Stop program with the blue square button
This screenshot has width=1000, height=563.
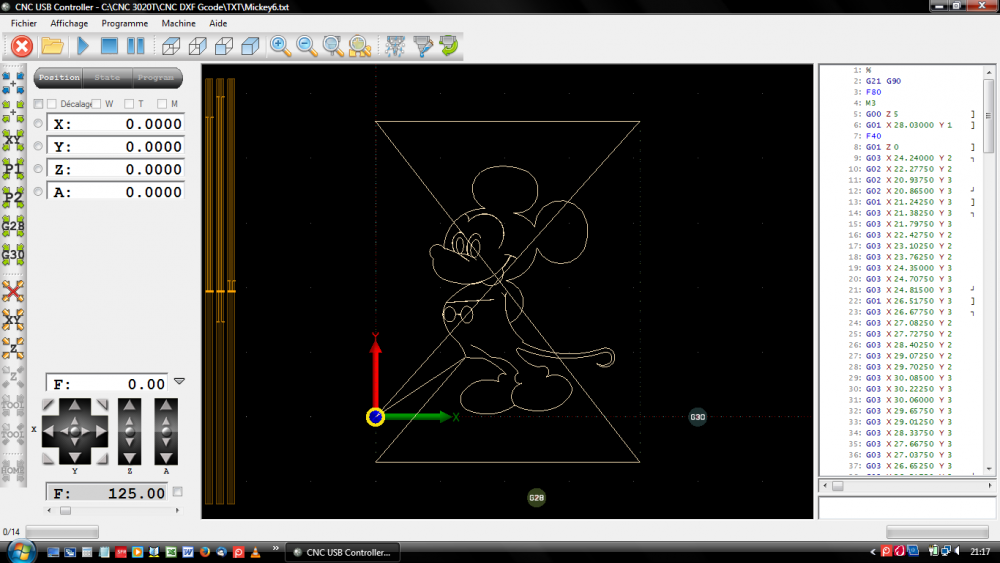coord(109,46)
